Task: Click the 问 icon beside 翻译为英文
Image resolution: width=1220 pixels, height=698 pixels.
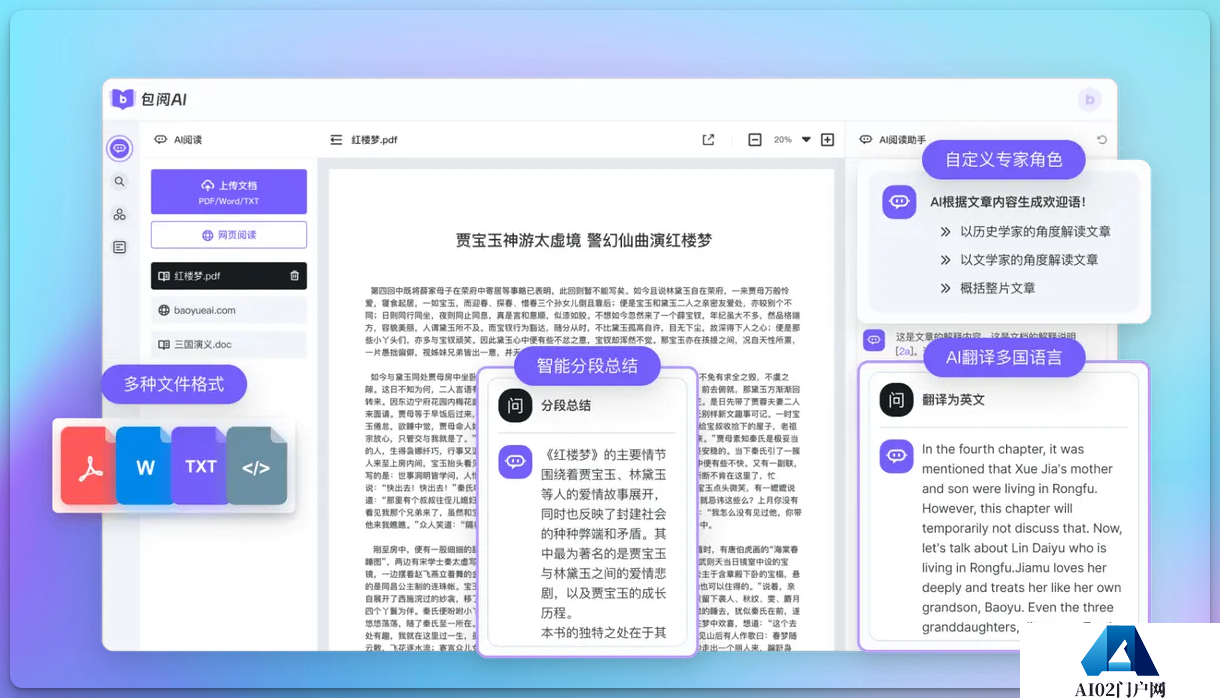Action: coord(896,399)
